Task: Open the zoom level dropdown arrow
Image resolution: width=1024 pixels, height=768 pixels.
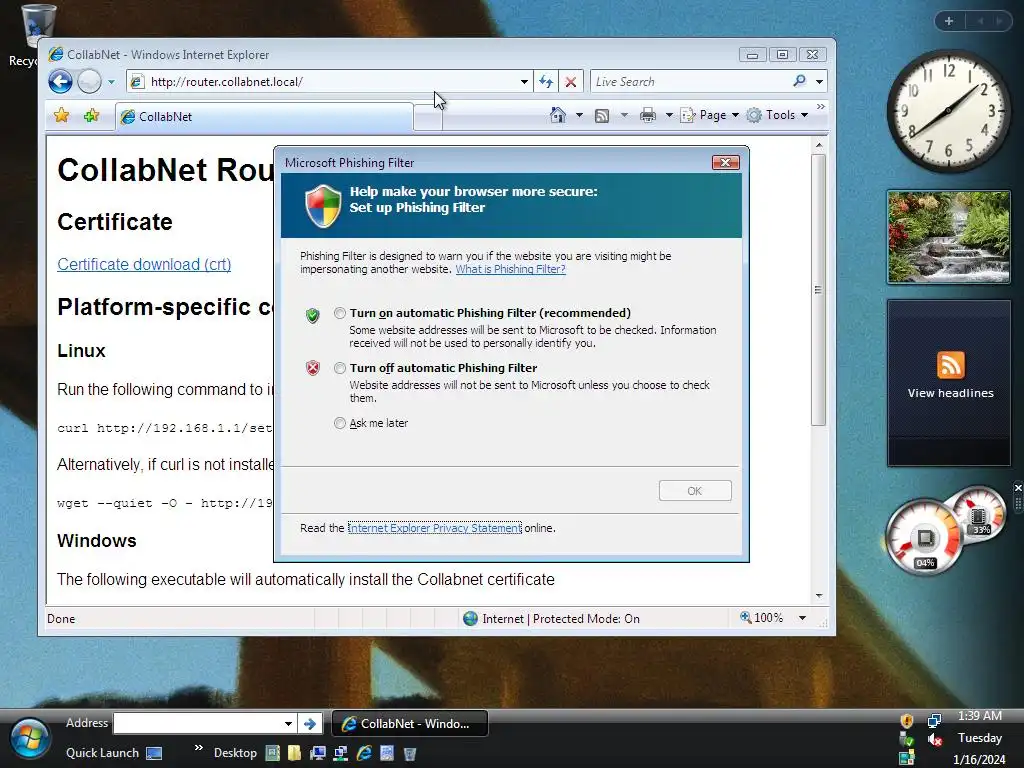Action: [802, 618]
